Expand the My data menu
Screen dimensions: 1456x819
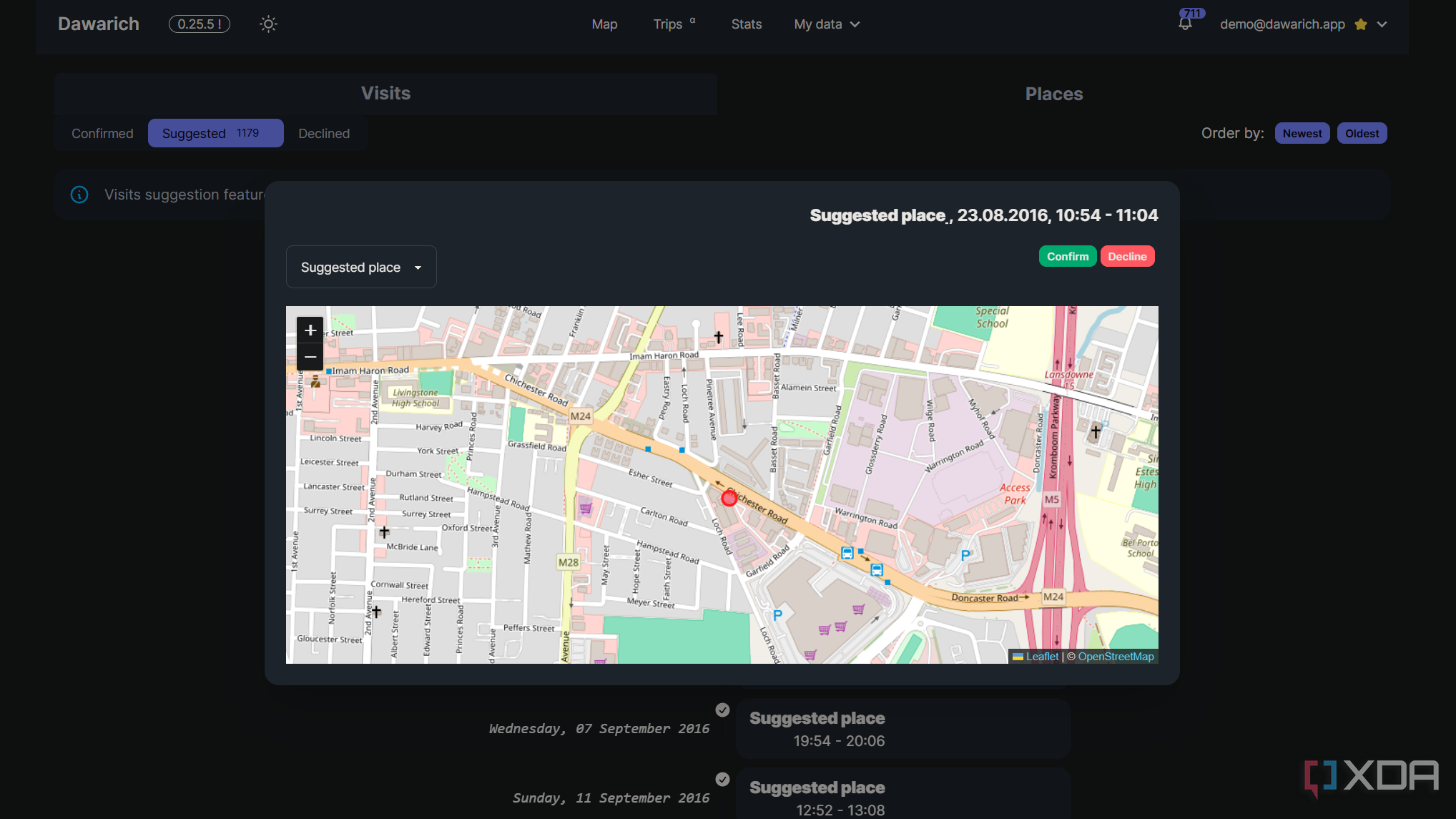tap(827, 24)
